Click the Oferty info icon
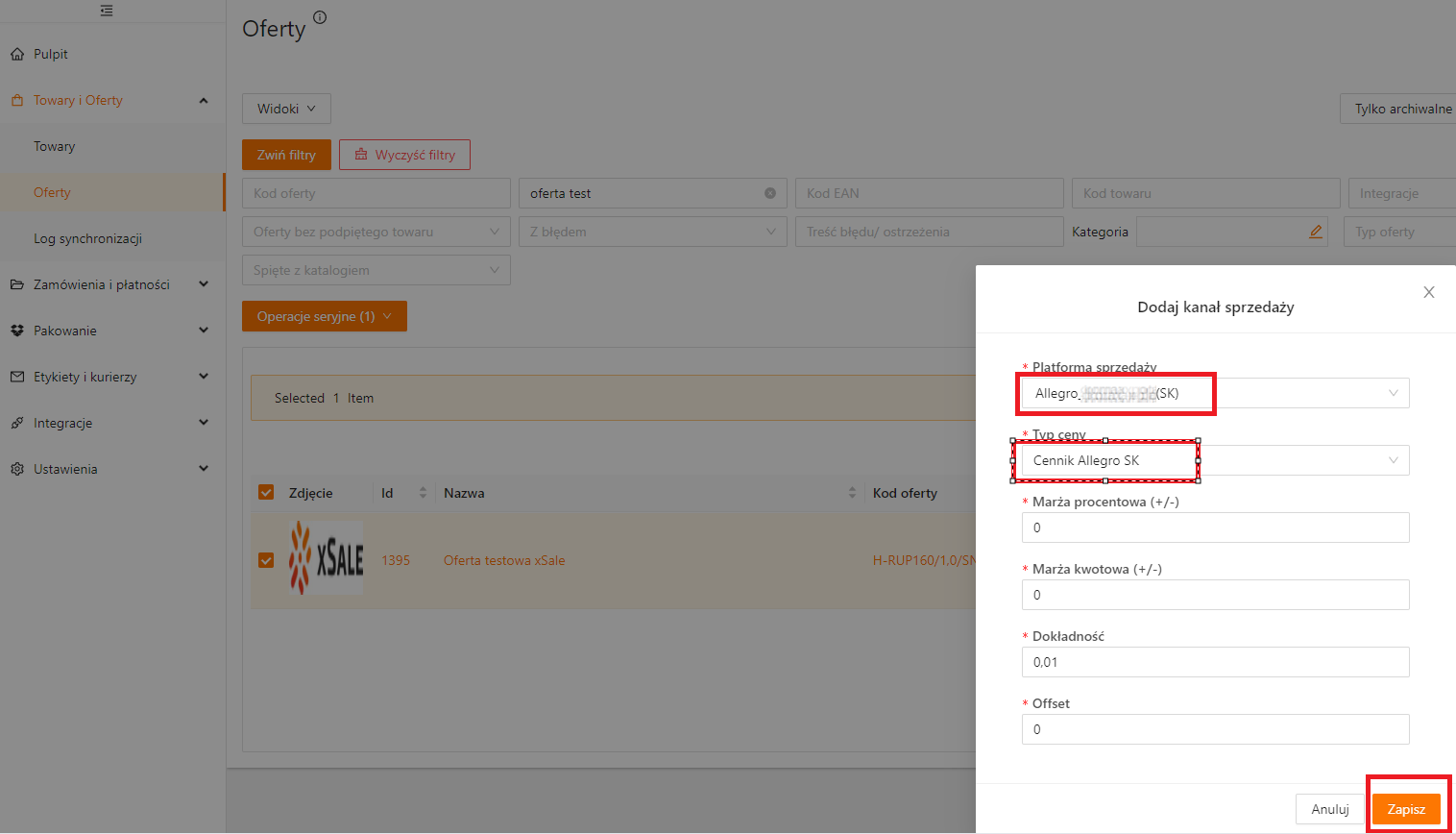 pyautogui.click(x=320, y=17)
